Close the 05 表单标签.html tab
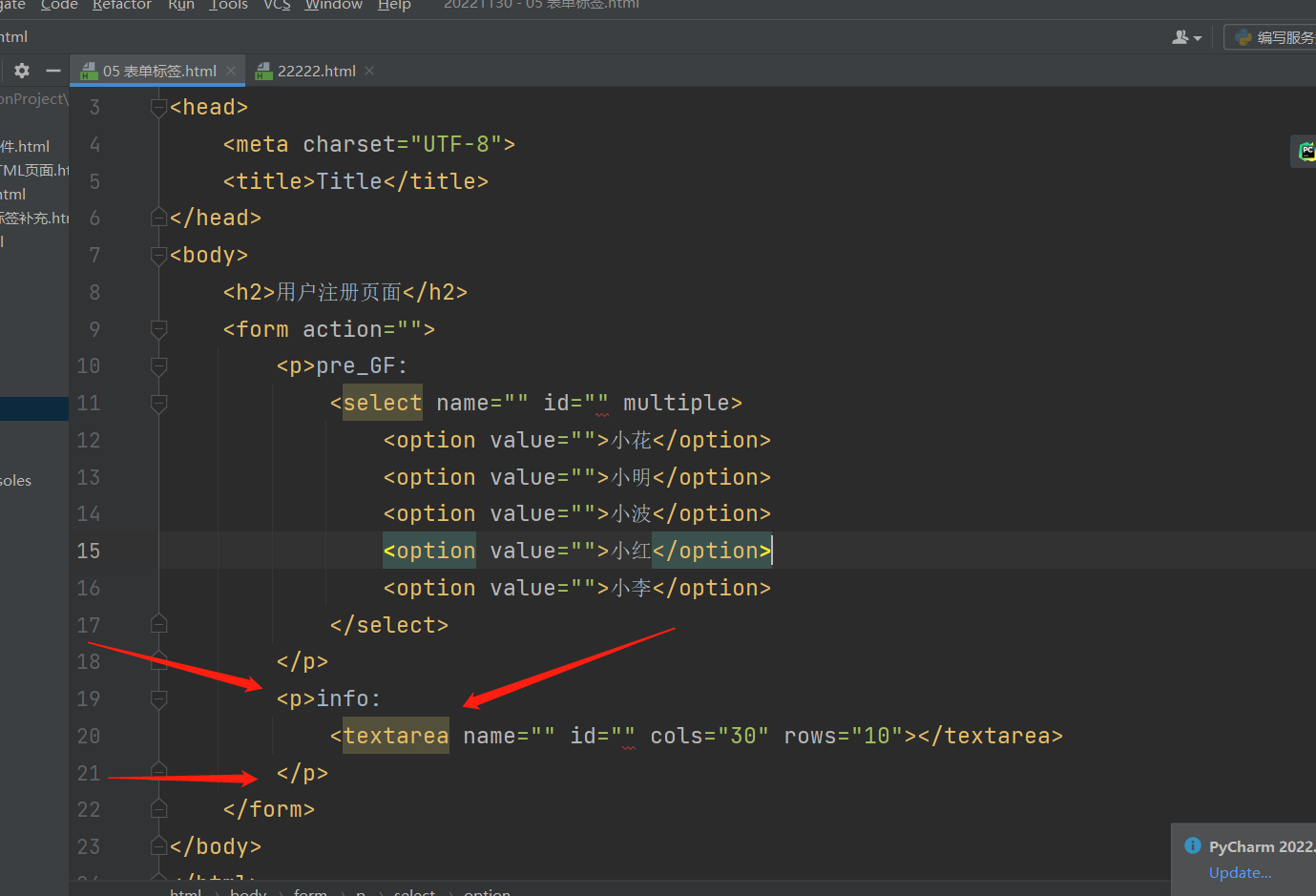 (x=231, y=71)
